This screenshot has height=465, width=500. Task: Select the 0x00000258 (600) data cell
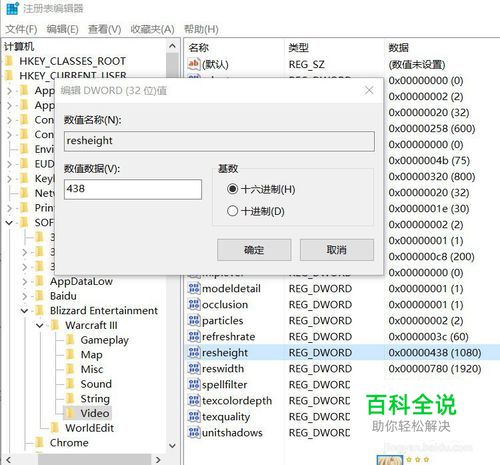(432, 128)
